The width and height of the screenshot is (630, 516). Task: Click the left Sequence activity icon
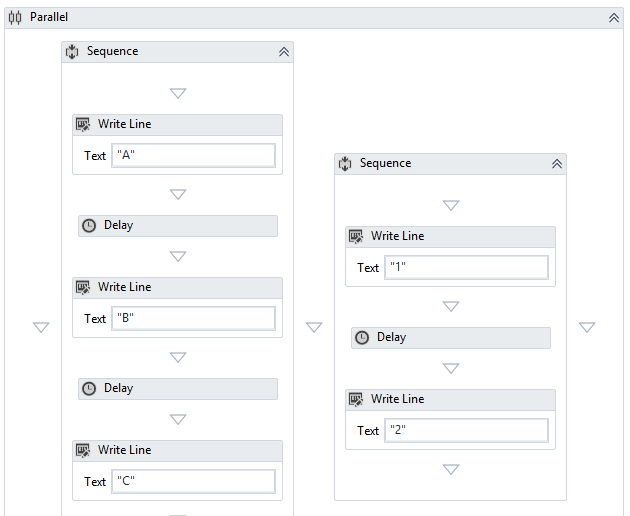[x=72, y=51]
